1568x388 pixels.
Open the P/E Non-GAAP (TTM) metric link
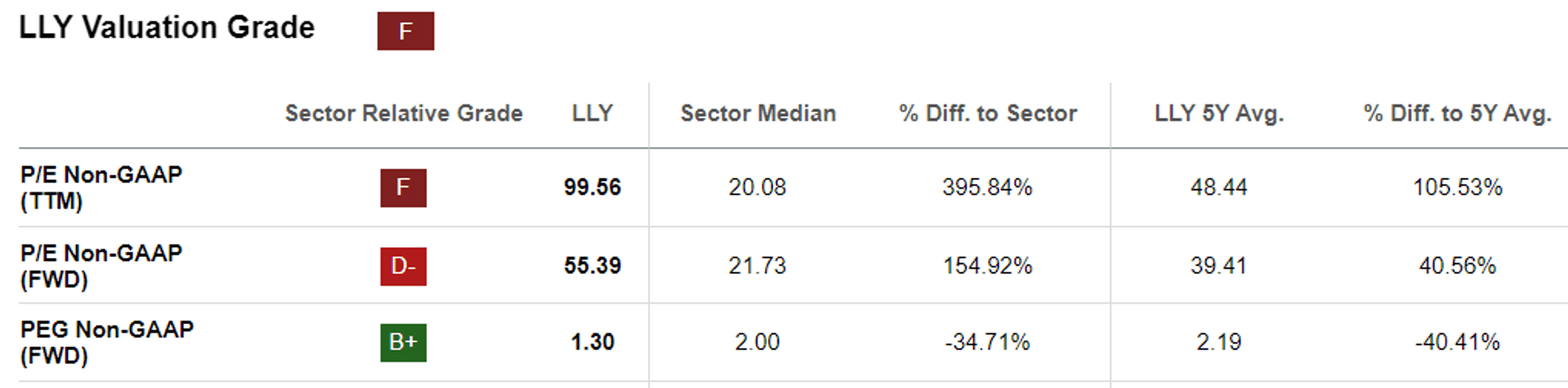pyautogui.click(x=101, y=187)
